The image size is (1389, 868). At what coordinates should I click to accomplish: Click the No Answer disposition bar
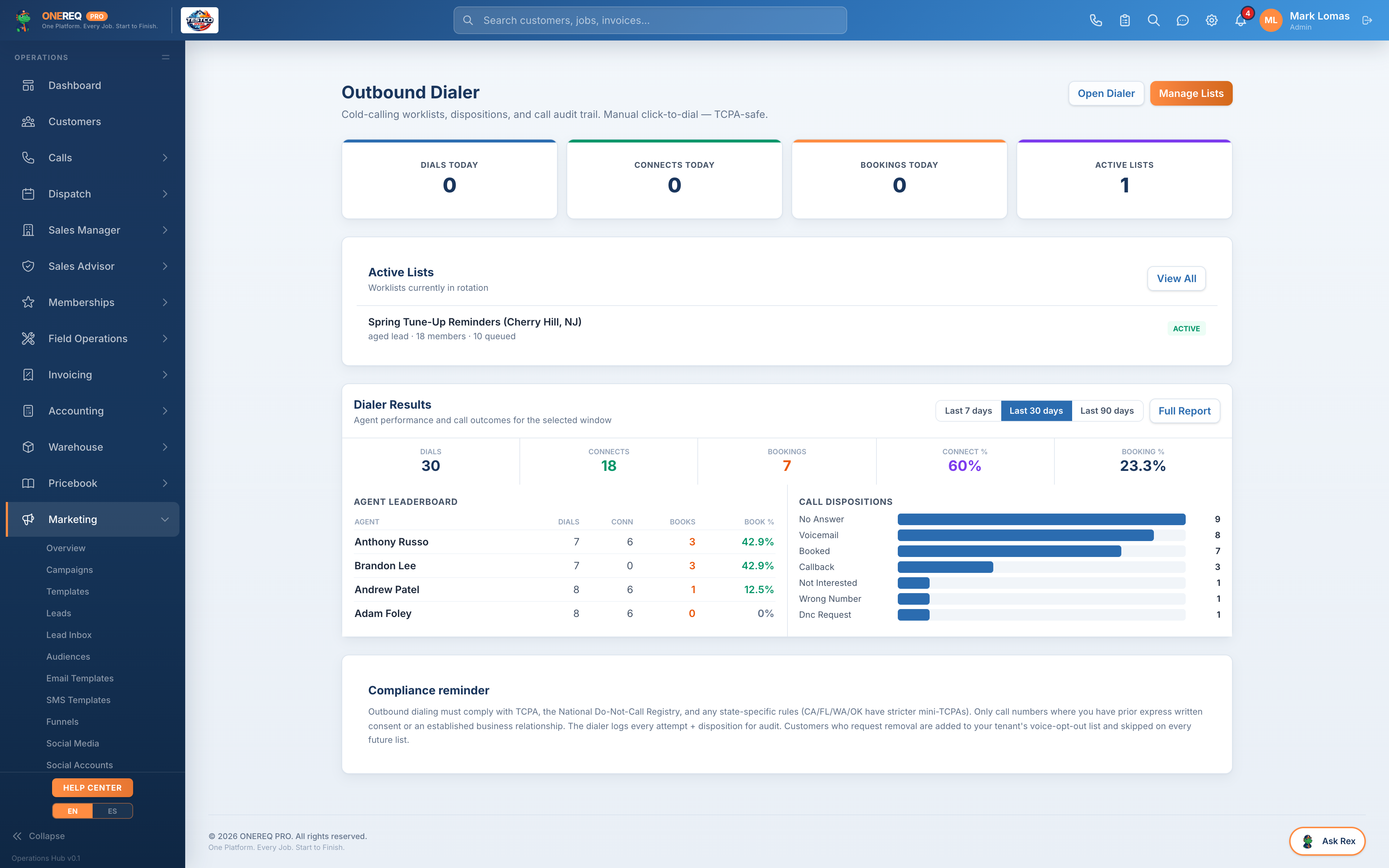(1041, 519)
